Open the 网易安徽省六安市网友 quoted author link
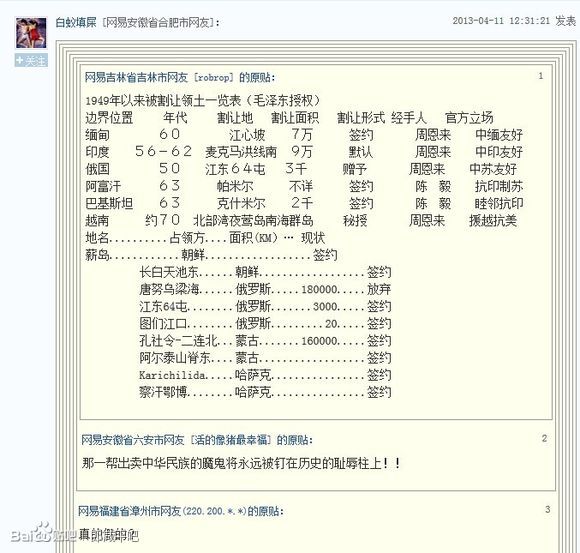 tap(132, 440)
